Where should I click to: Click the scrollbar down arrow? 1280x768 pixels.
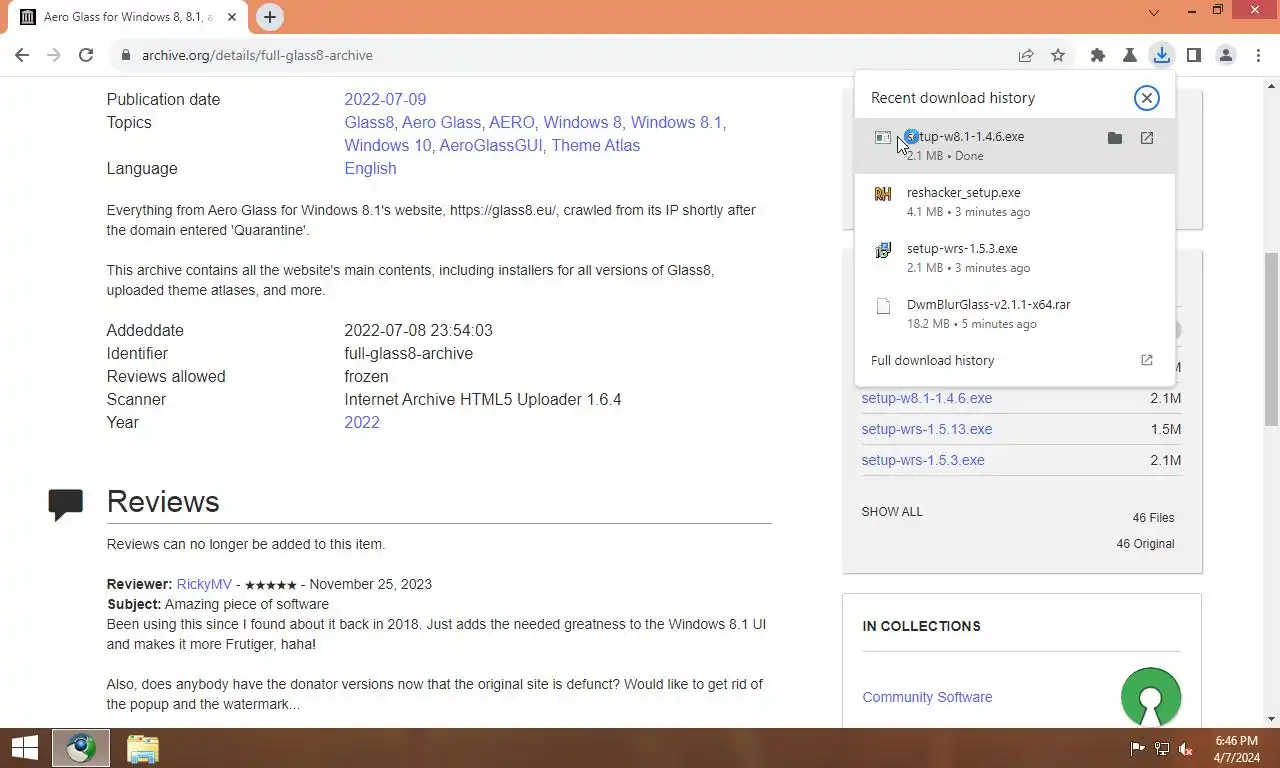(x=1272, y=718)
